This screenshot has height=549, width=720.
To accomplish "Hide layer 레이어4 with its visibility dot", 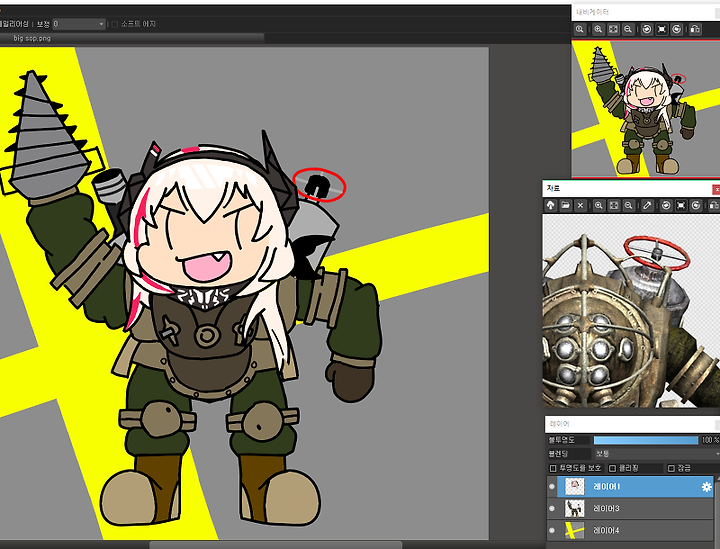I will click(x=552, y=530).
